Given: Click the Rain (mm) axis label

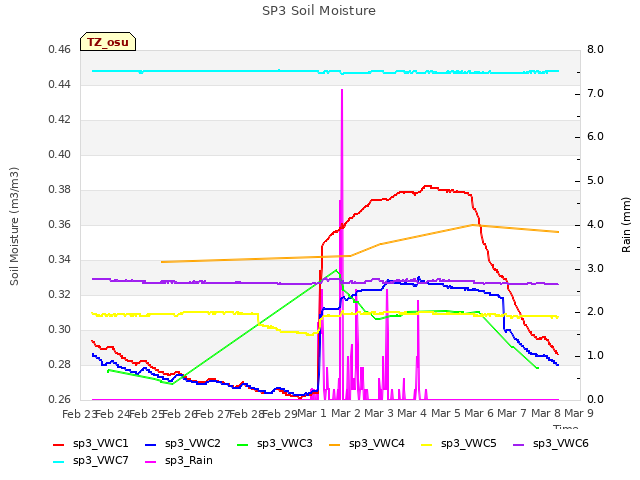Looking at the screenshot, I should point(626,225).
